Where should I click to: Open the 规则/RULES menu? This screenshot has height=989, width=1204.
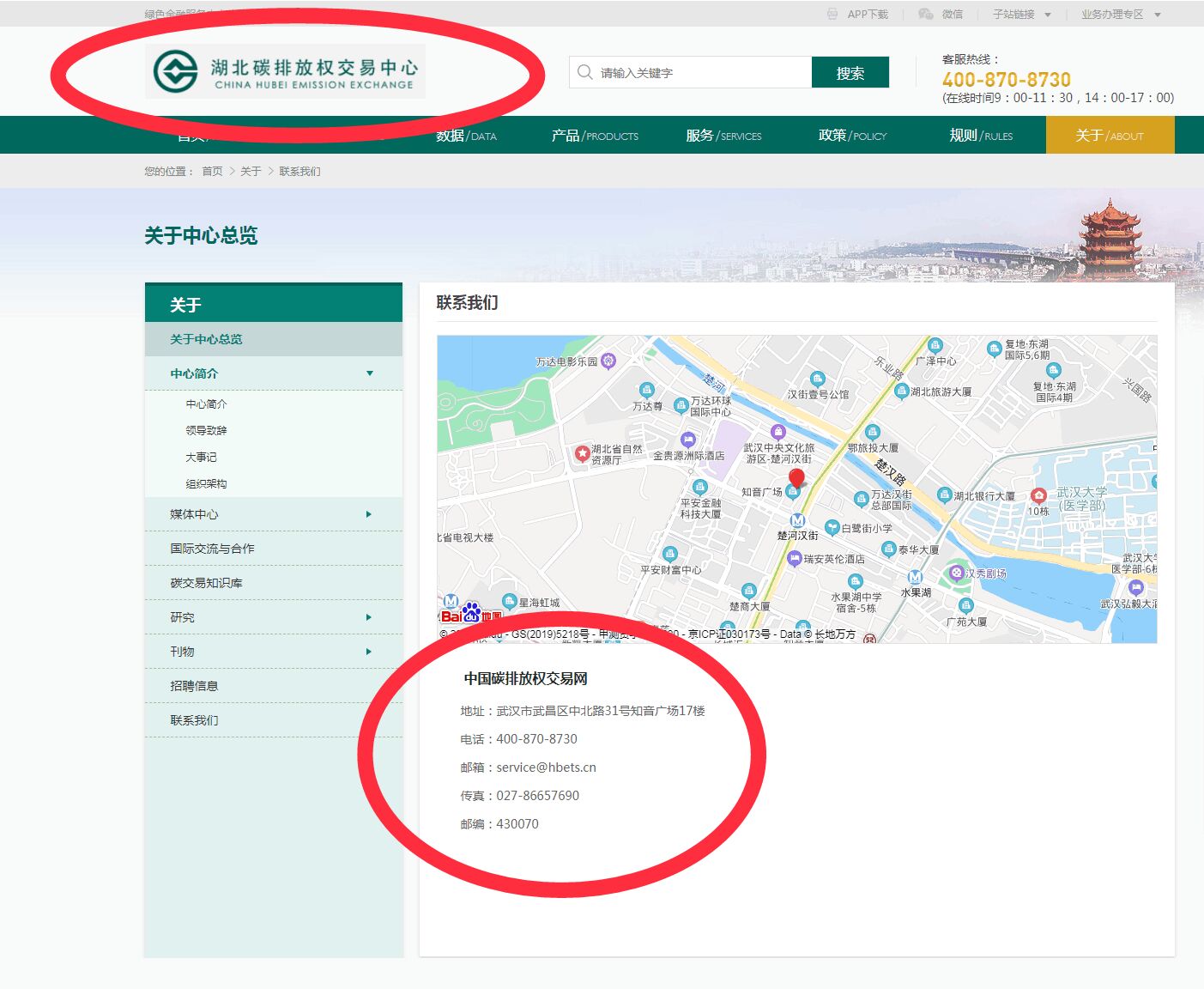point(981,136)
